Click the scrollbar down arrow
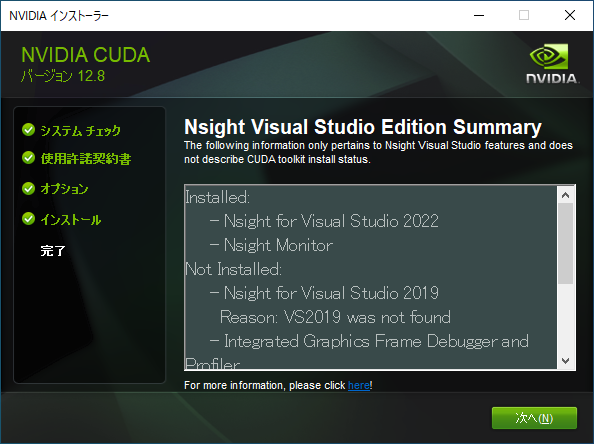The width and height of the screenshot is (594, 444). pyautogui.click(x=566, y=360)
